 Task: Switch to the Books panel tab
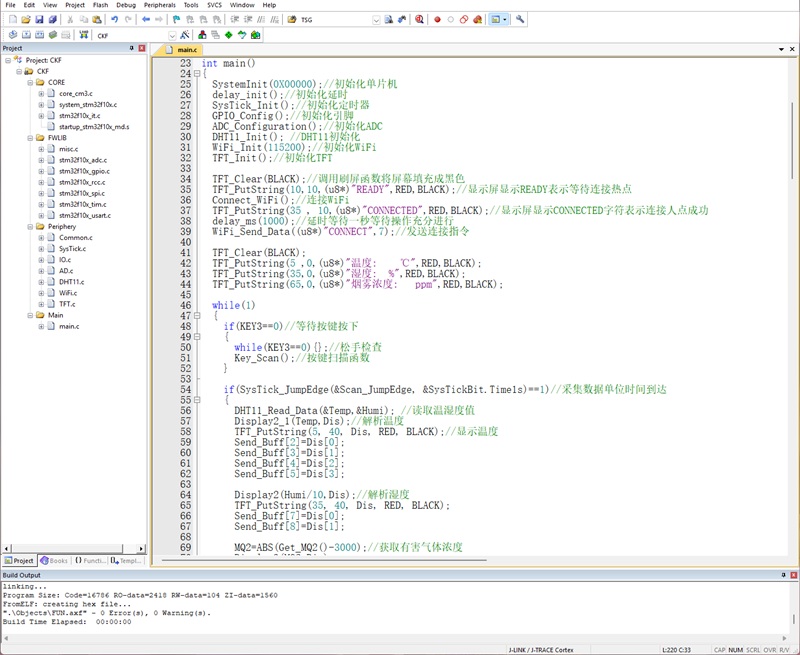54,560
